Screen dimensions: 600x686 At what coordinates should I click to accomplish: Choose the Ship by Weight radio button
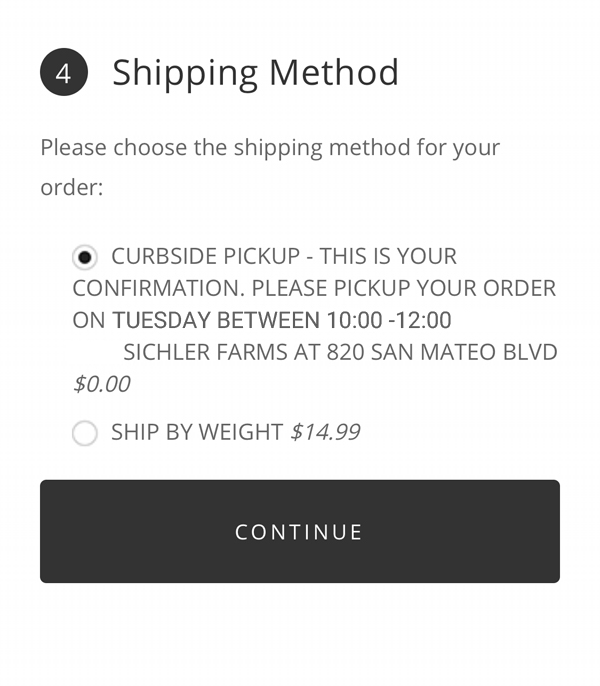[x=86, y=433]
